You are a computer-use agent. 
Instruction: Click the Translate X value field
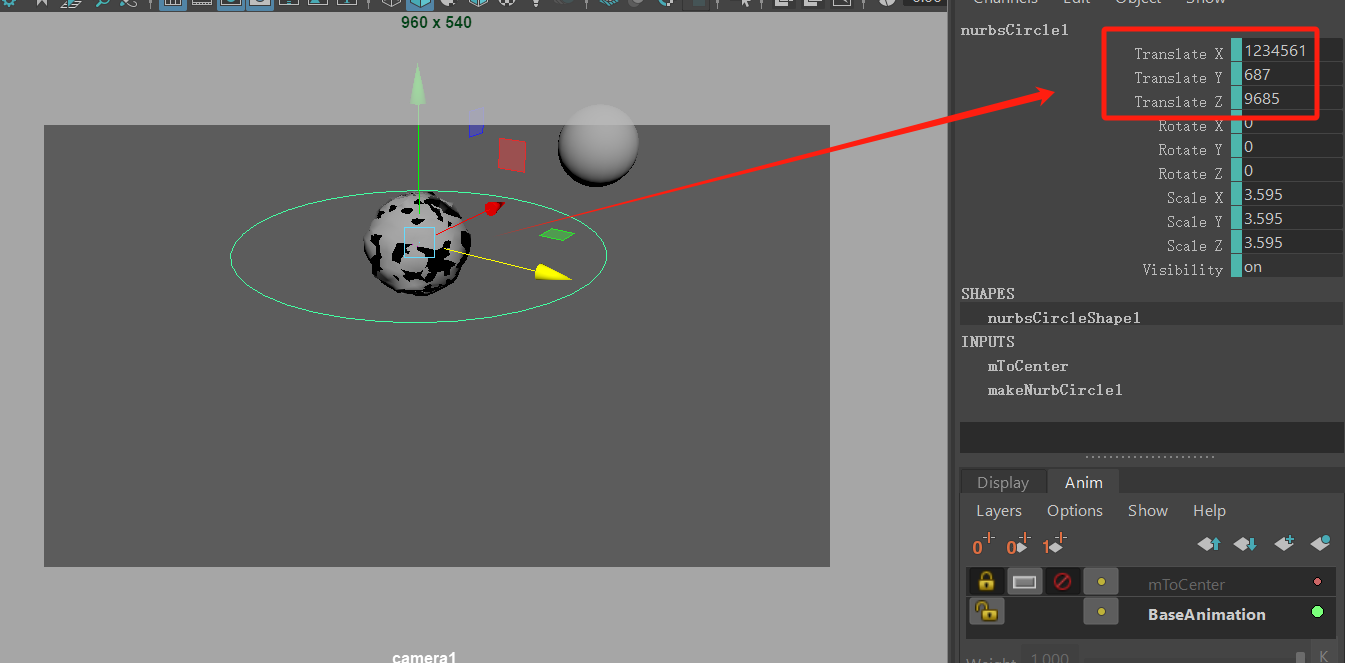1292,50
